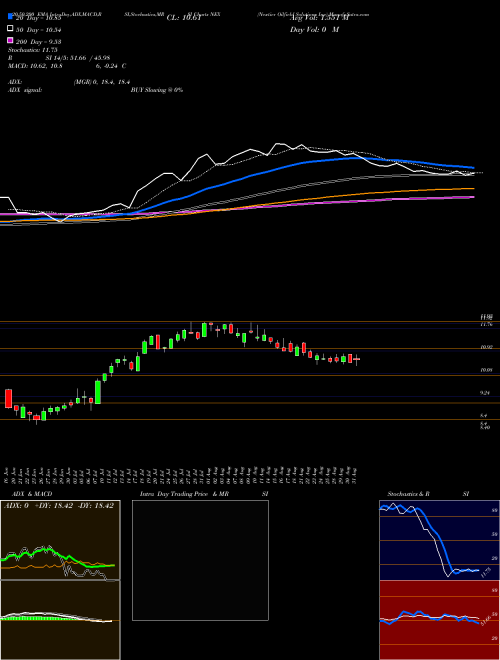The height and width of the screenshot is (660, 500).
Task: Click the blue 20 day EMA line end
Action: pyautogui.click(x=473, y=168)
